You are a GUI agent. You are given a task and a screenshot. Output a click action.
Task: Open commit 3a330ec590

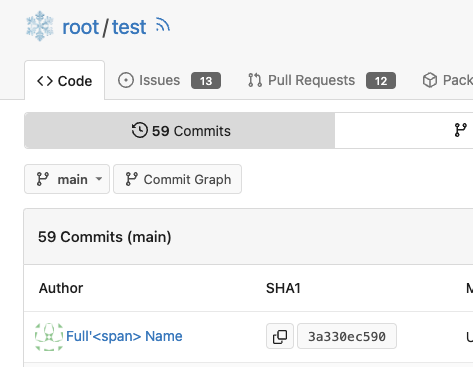(x=347, y=336)
